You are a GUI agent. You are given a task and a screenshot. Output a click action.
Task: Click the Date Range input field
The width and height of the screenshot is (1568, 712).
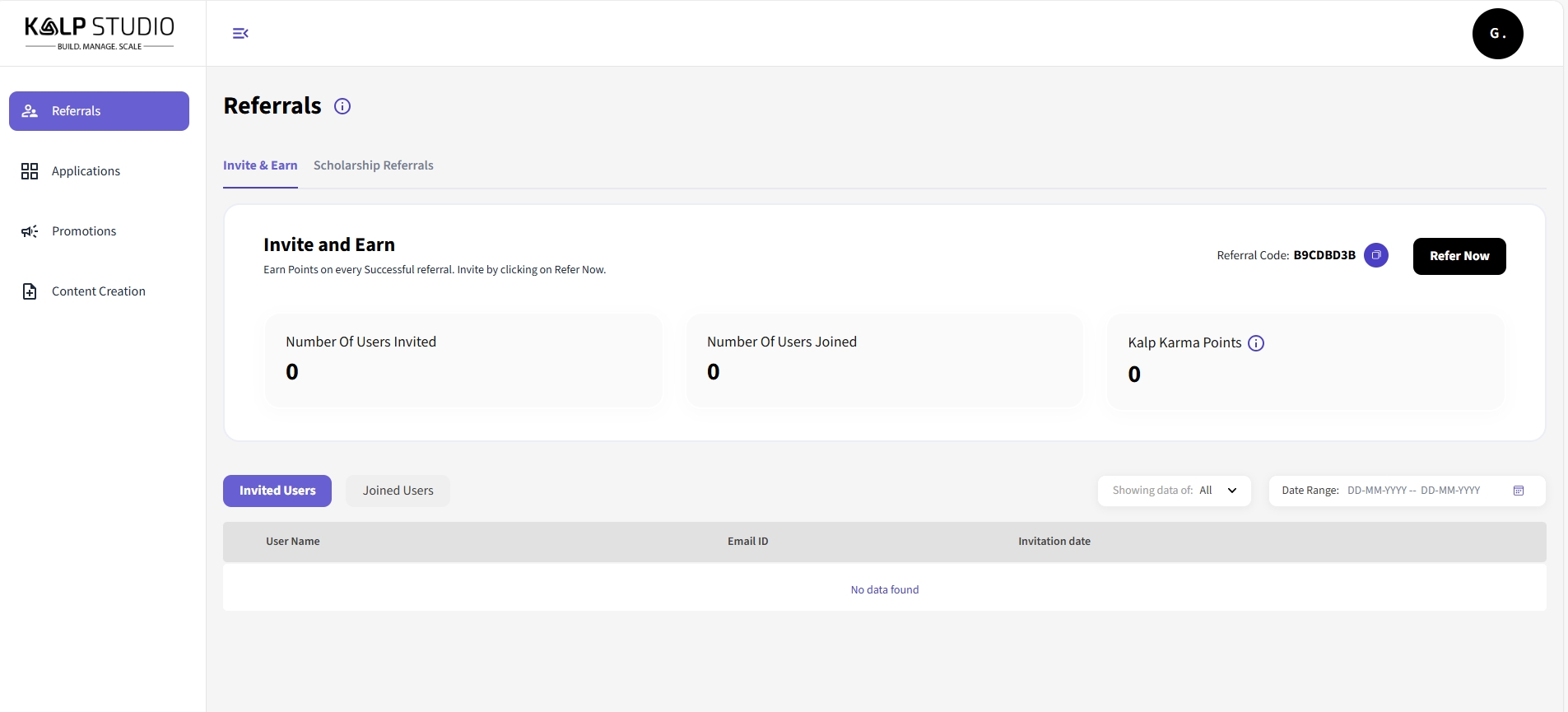point(1413,491)
